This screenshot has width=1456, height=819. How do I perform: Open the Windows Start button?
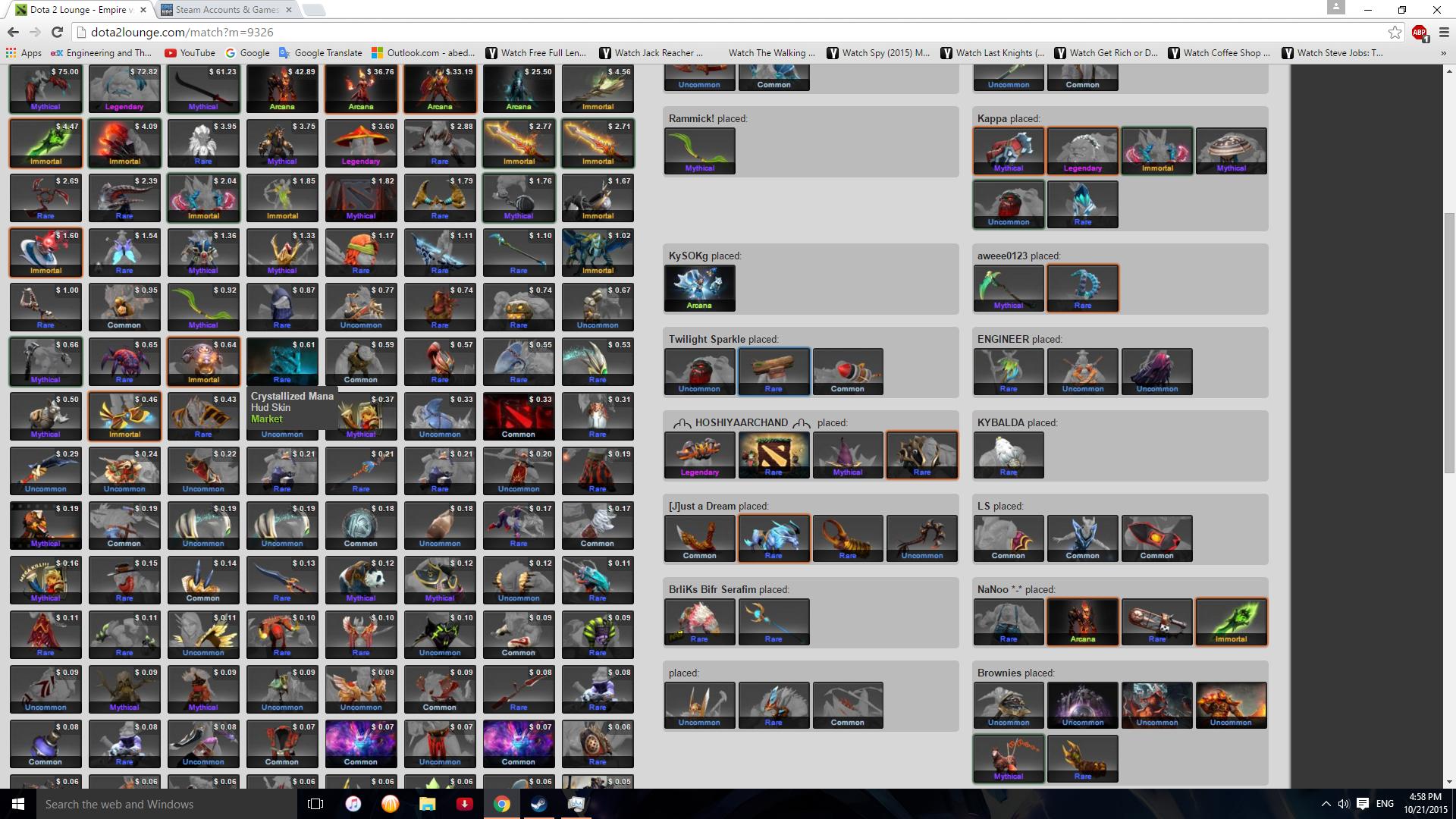[x=18, y=804]
